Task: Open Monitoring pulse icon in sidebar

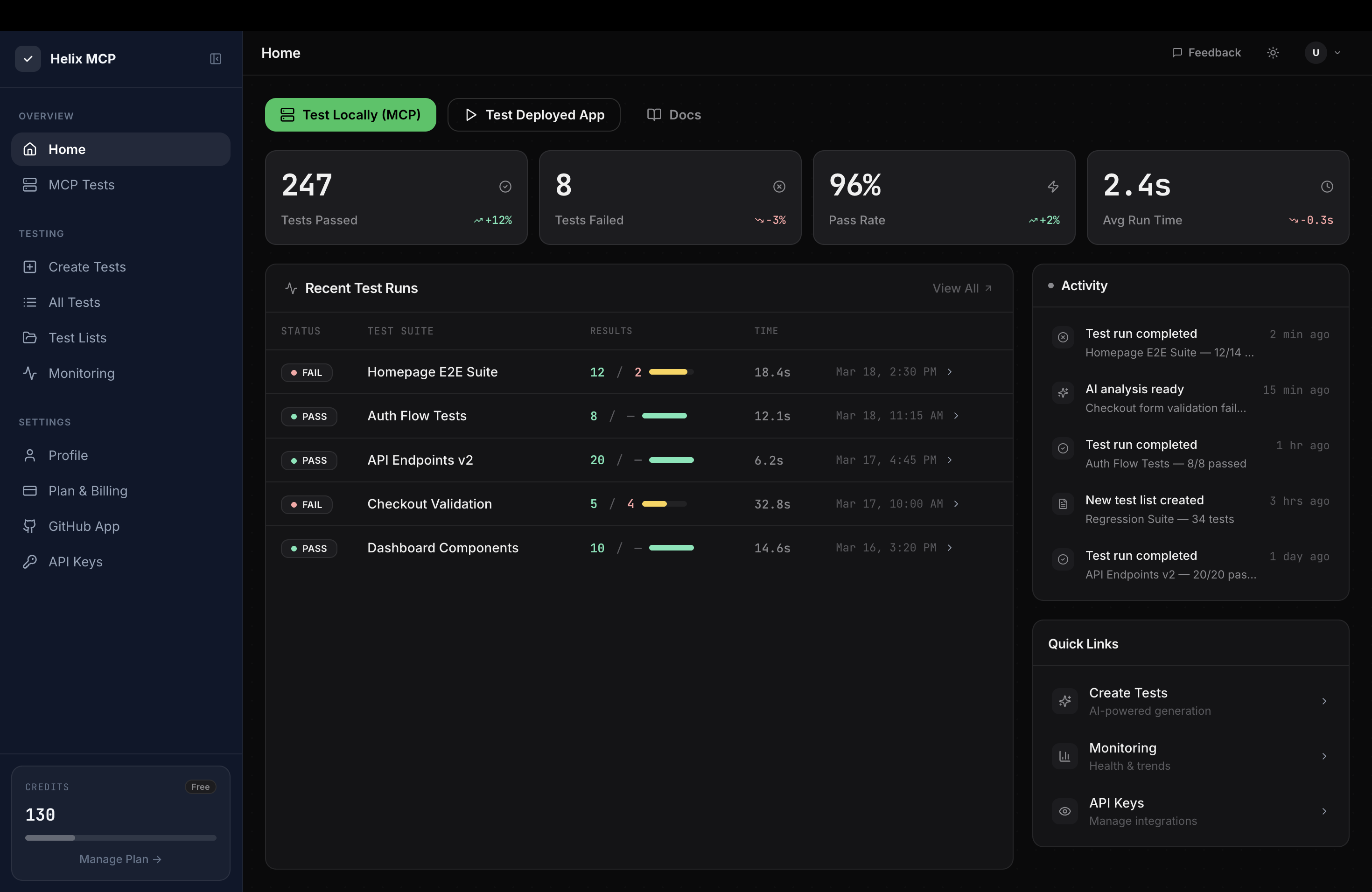Action: click(x=29, y=373)
